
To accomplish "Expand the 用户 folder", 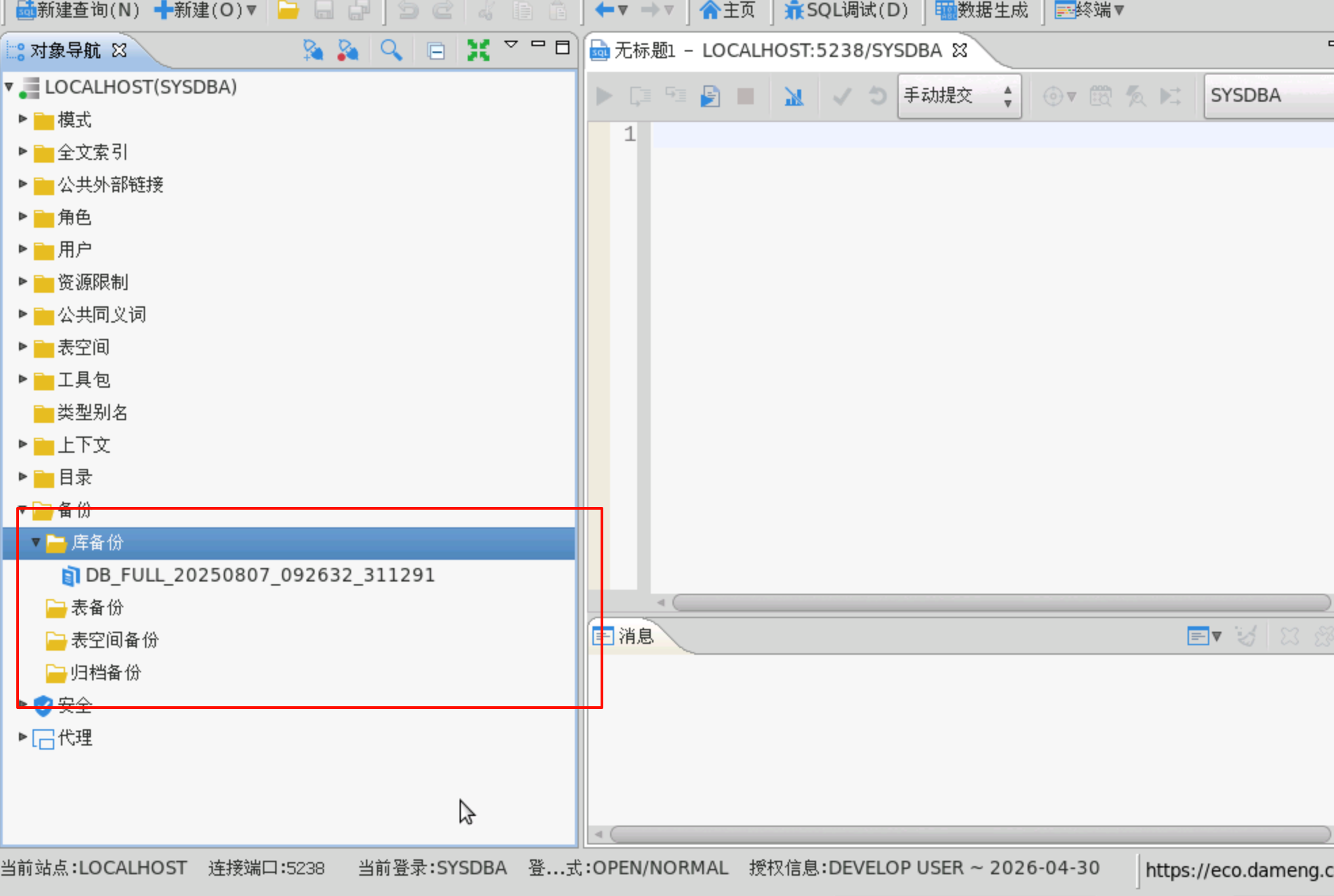I will 22,249.
